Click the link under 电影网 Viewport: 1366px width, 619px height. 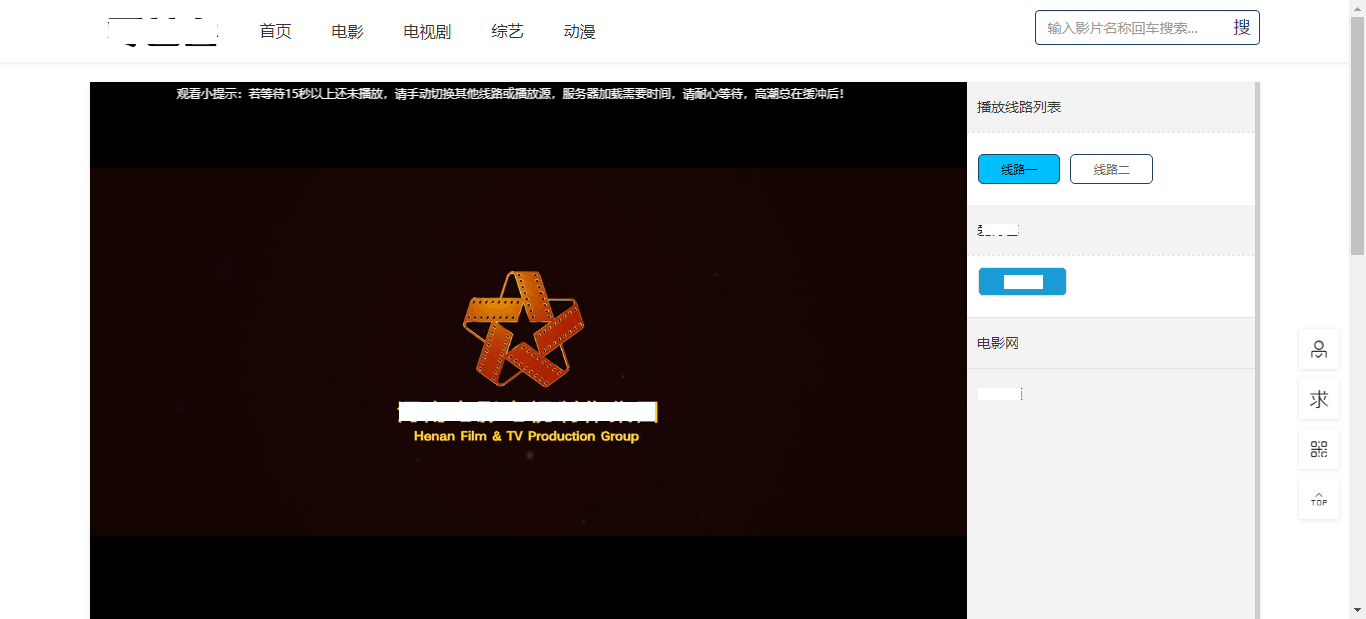[997, 393]
